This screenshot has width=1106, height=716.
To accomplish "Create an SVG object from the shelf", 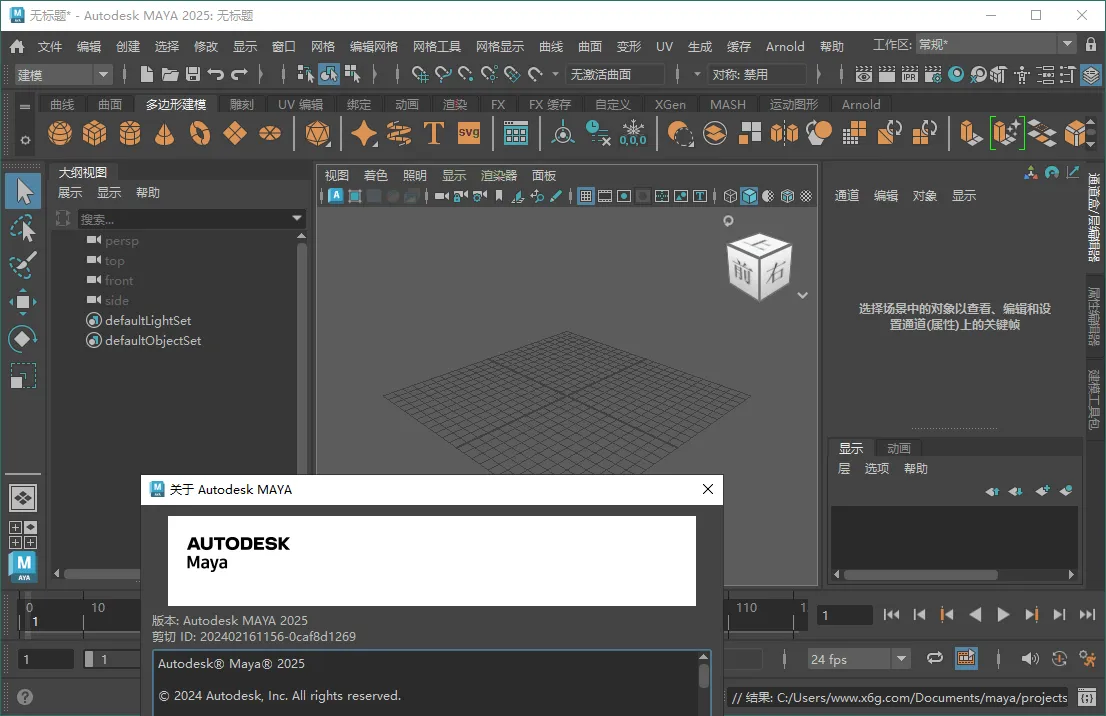I will pos(467,132).
